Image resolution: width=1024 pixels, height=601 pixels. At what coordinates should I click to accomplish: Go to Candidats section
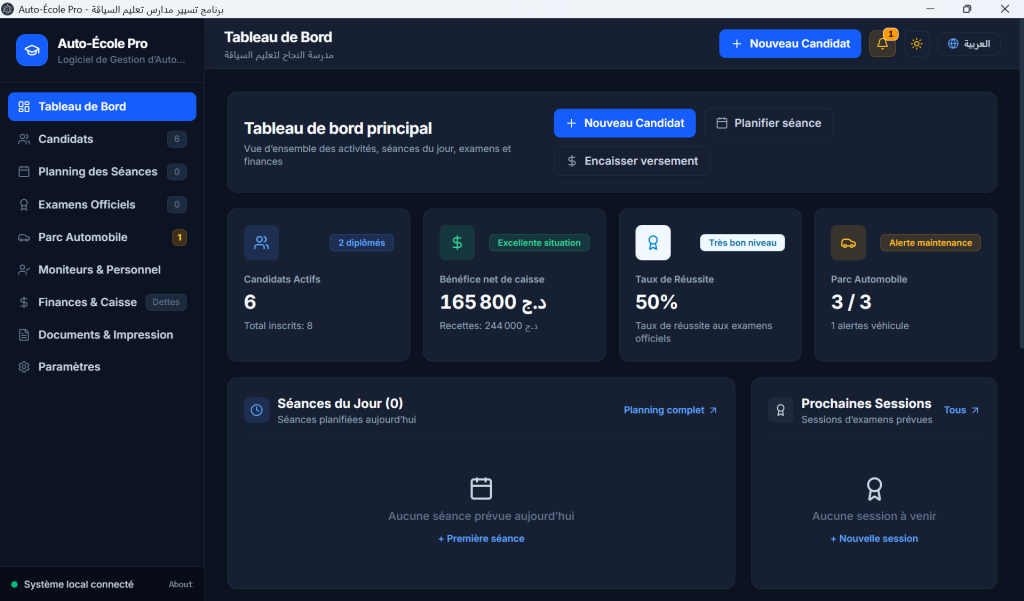(102, 139)
